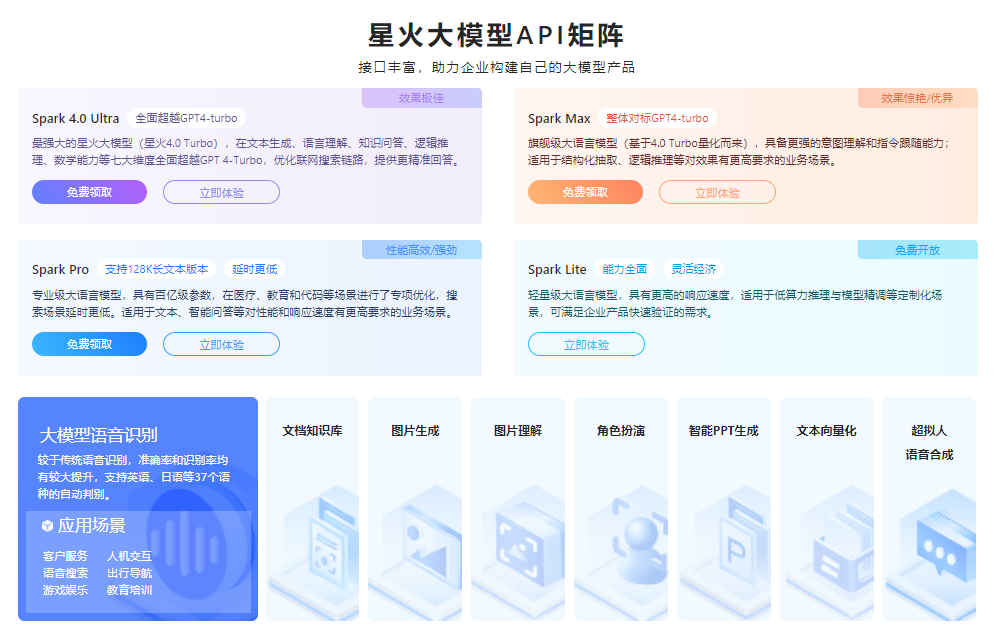Click the Spark 4.0 Ultra title
This screenshot has height=640, width=995.
click(x=76, y=119)
